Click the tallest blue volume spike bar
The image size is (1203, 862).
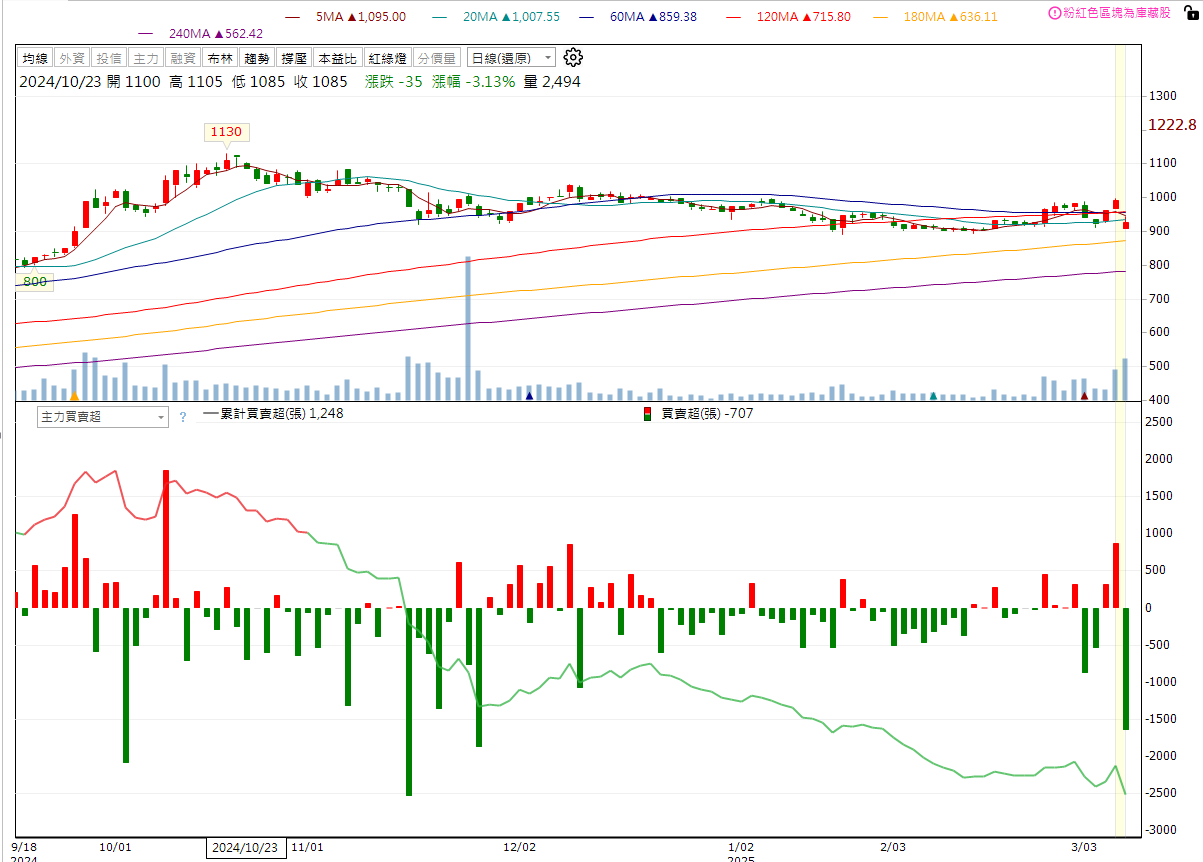pyautogui.click(x=468, y=329)
